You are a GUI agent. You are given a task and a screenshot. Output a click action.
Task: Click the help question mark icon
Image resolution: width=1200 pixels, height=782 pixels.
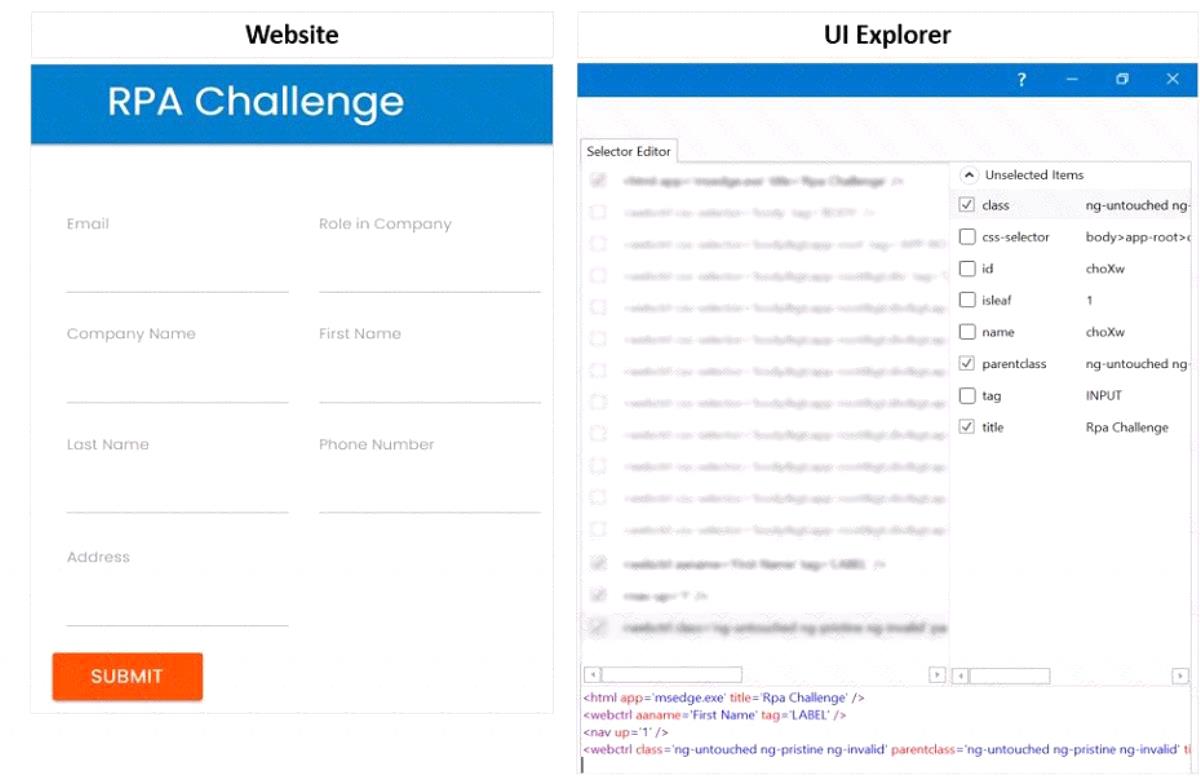(1021, 80)
